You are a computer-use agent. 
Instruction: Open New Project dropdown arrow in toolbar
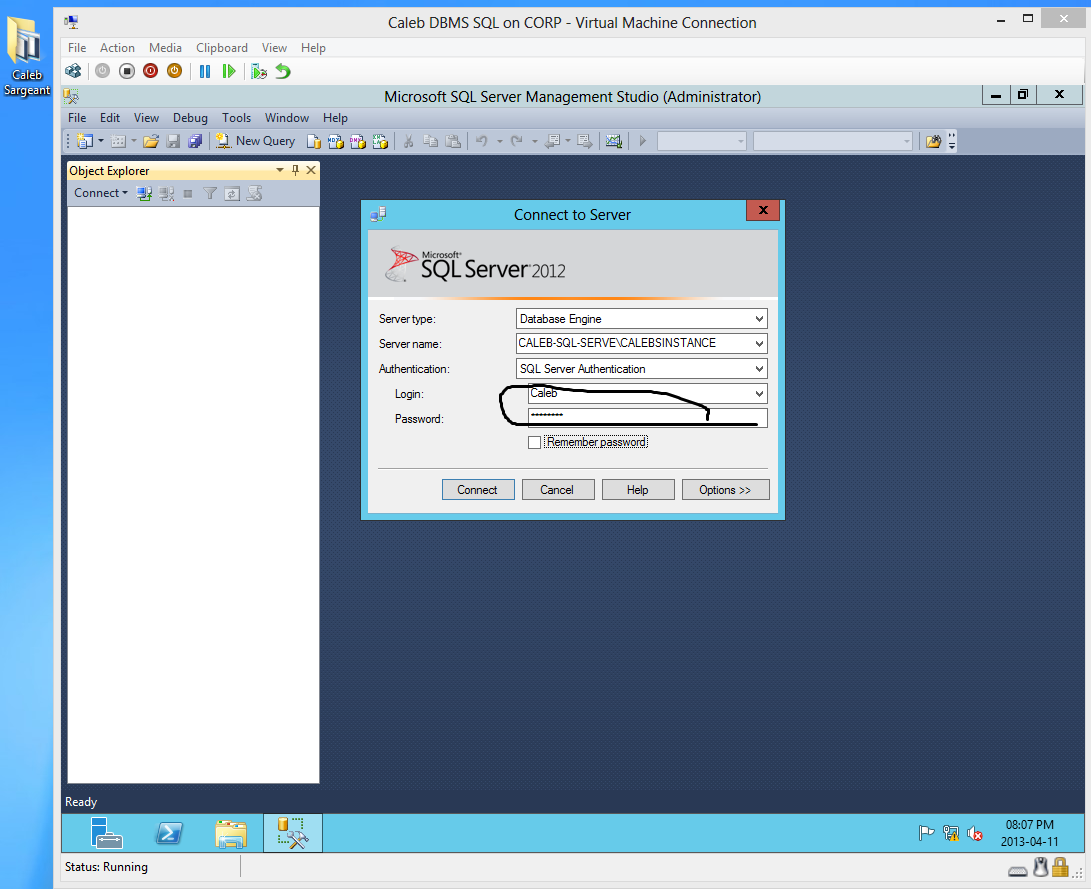[x=101, y=141]
